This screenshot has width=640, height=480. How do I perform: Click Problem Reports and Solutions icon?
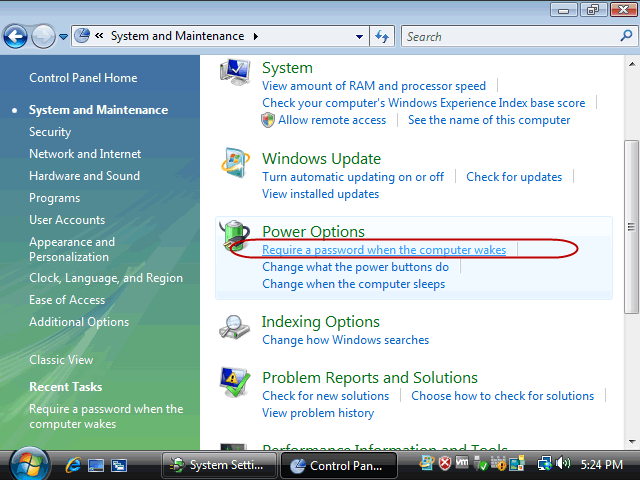[x=235, y=382]
